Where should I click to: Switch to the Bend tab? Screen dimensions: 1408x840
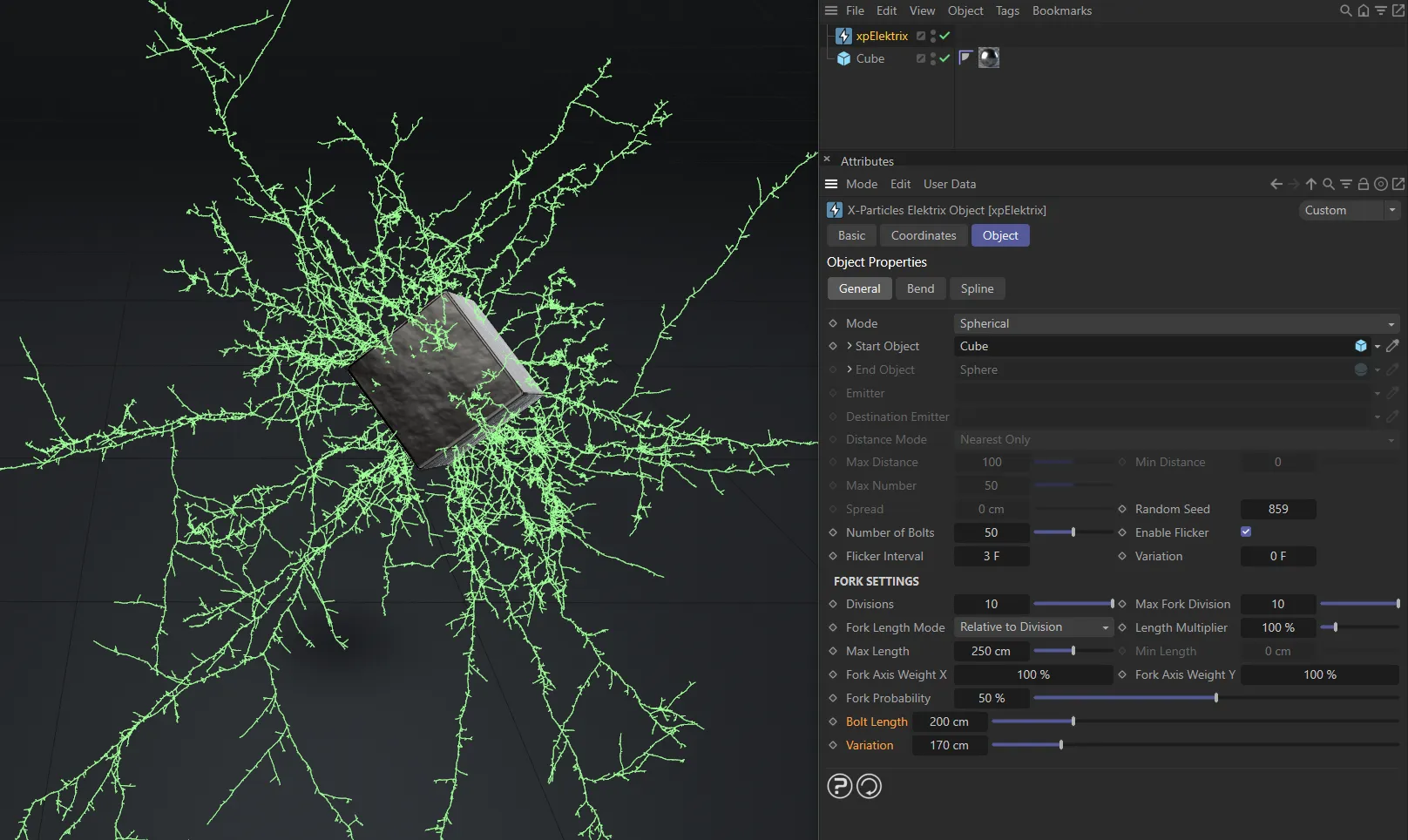coord(920,288)
